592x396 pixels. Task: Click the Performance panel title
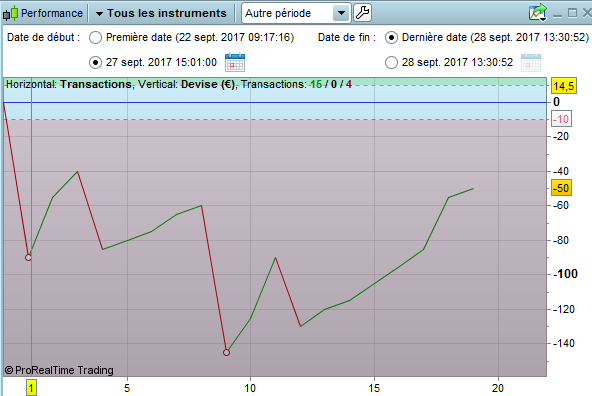pyautogui.click(x=52, y=13)
